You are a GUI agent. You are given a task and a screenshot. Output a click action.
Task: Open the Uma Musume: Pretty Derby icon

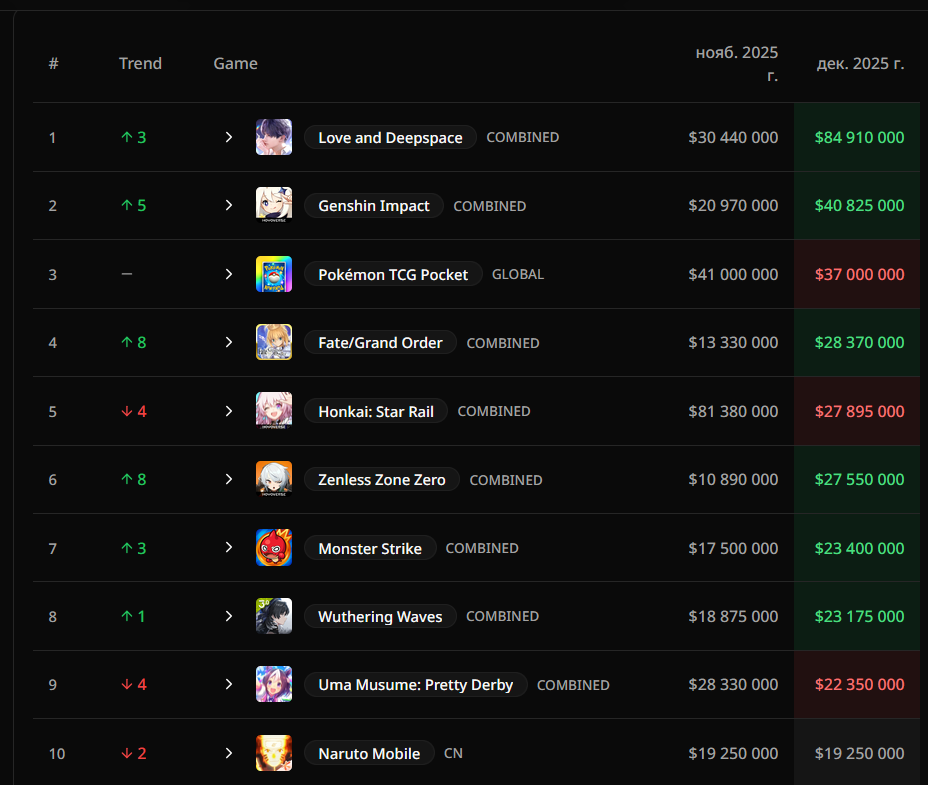click(x=273, y=684)
